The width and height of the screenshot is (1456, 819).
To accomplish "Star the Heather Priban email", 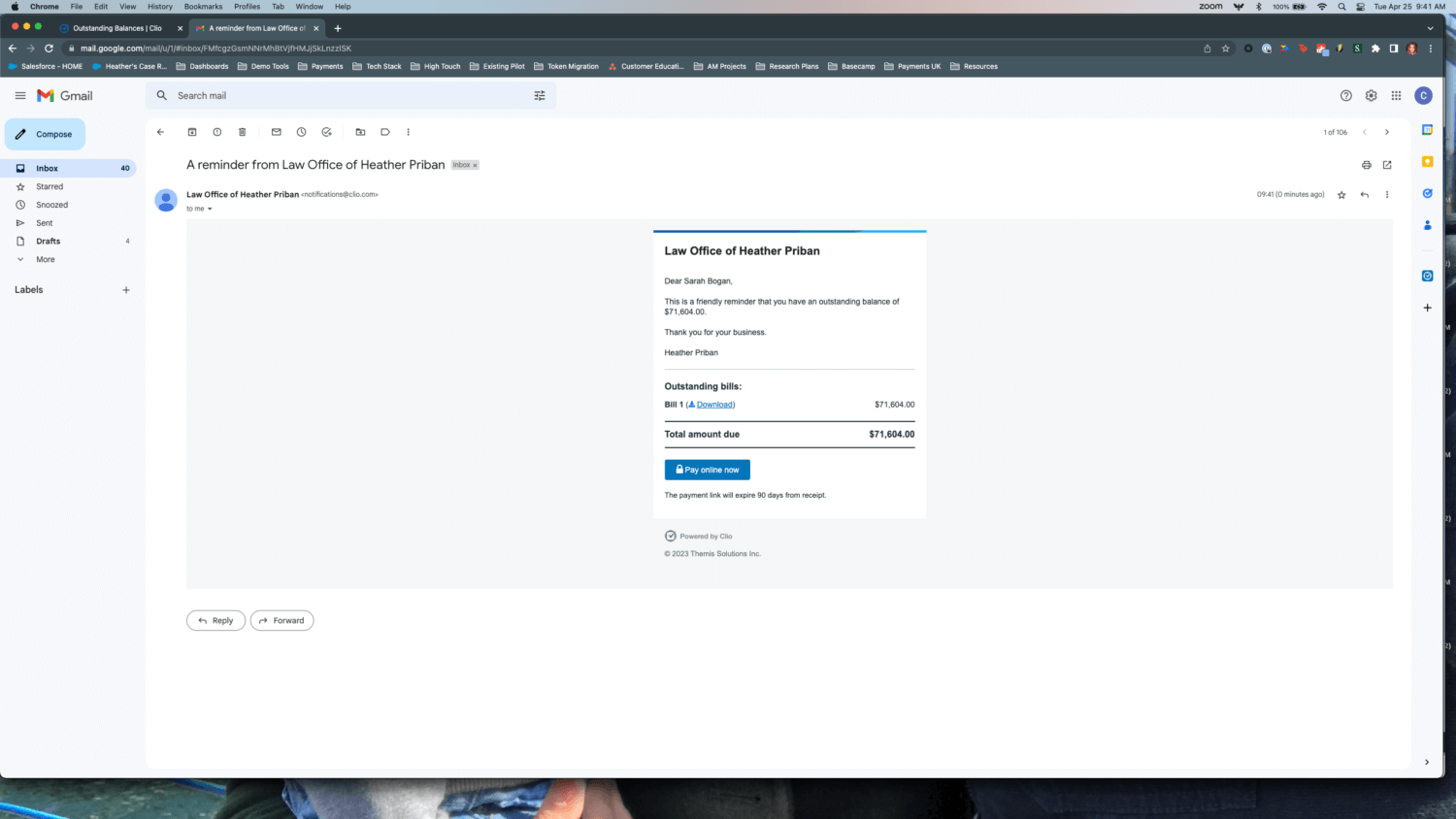I will click(x=1341, y=194).
